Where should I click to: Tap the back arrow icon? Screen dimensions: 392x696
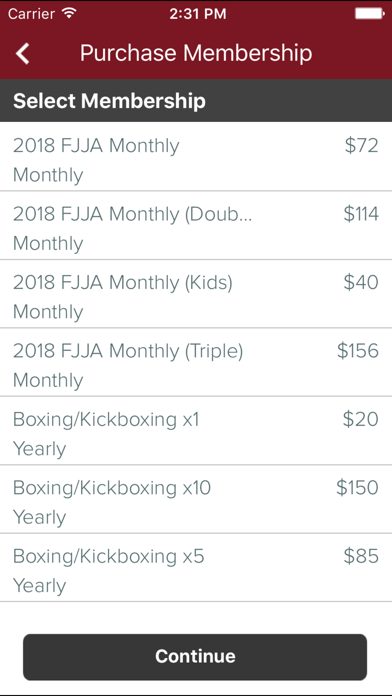coord(23,54)
